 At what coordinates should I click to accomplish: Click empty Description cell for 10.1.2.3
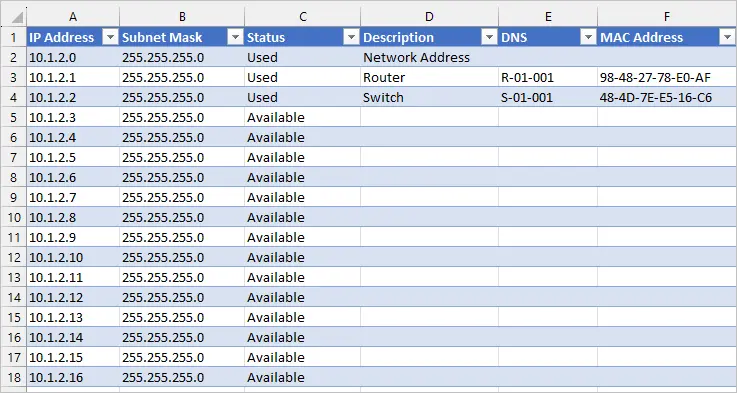[429, 117]
